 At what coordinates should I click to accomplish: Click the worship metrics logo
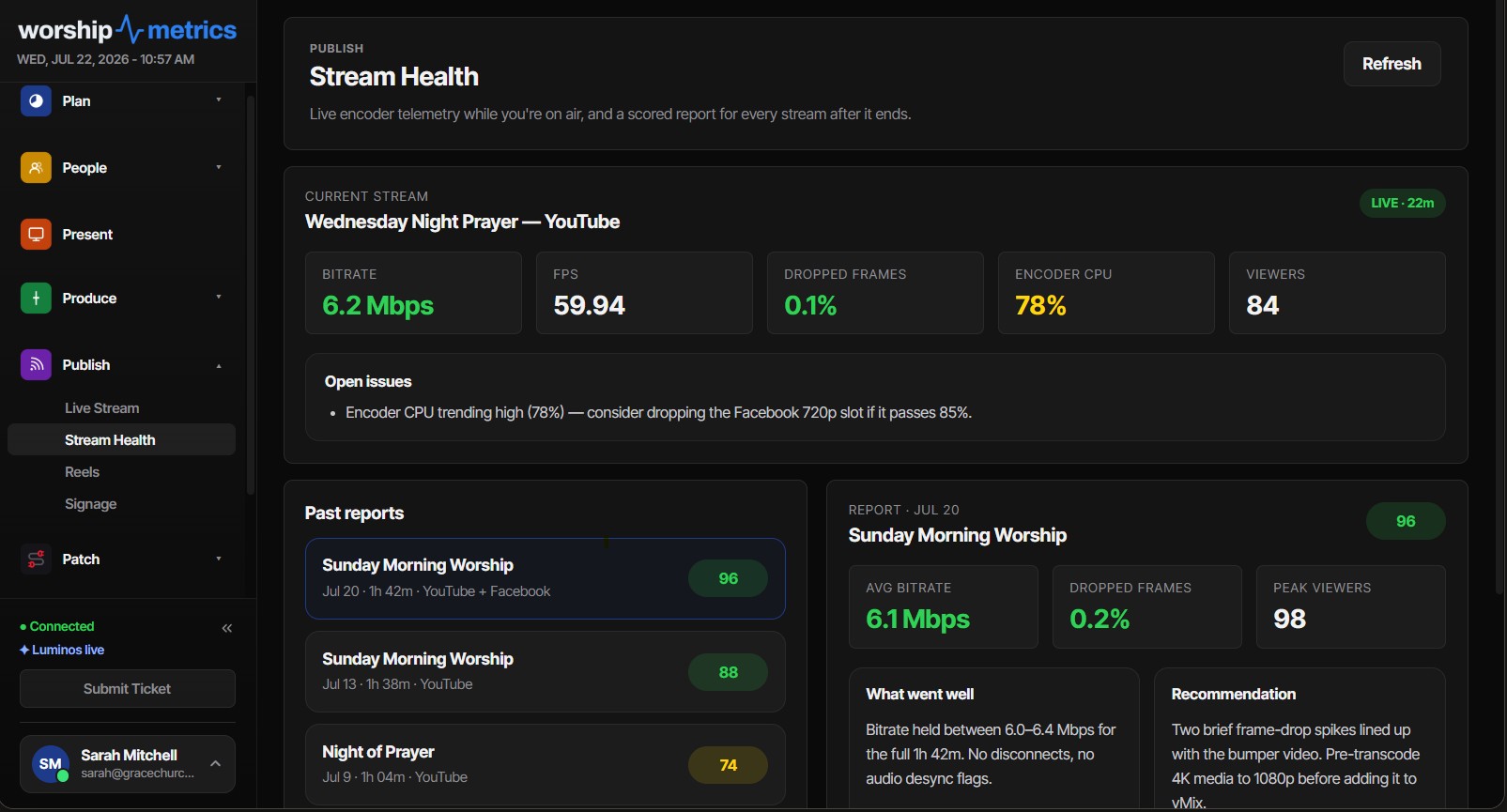[128, 30]
